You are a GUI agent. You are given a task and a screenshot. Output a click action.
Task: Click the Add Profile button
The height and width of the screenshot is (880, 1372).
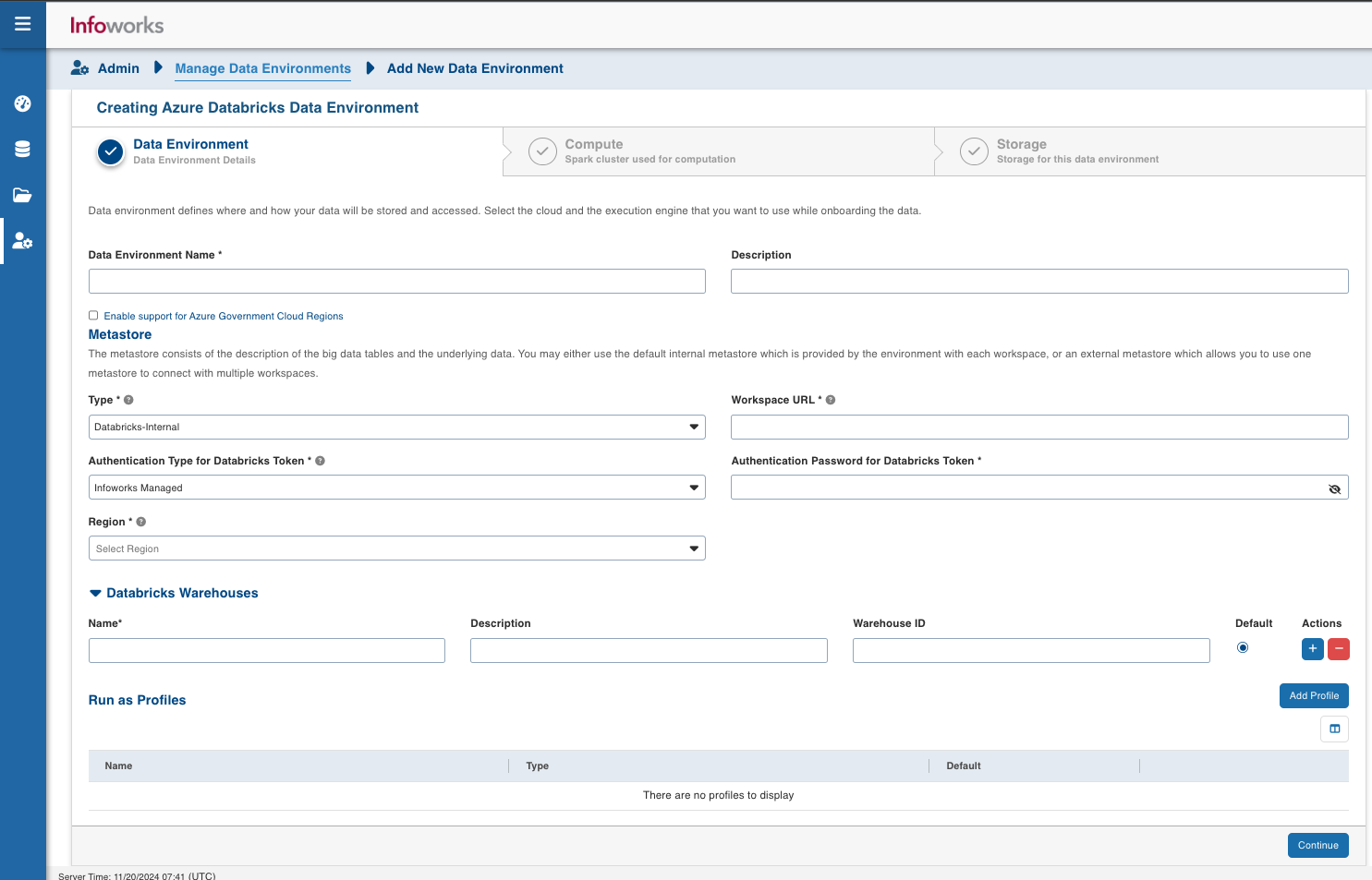[x=1314, y=695]
